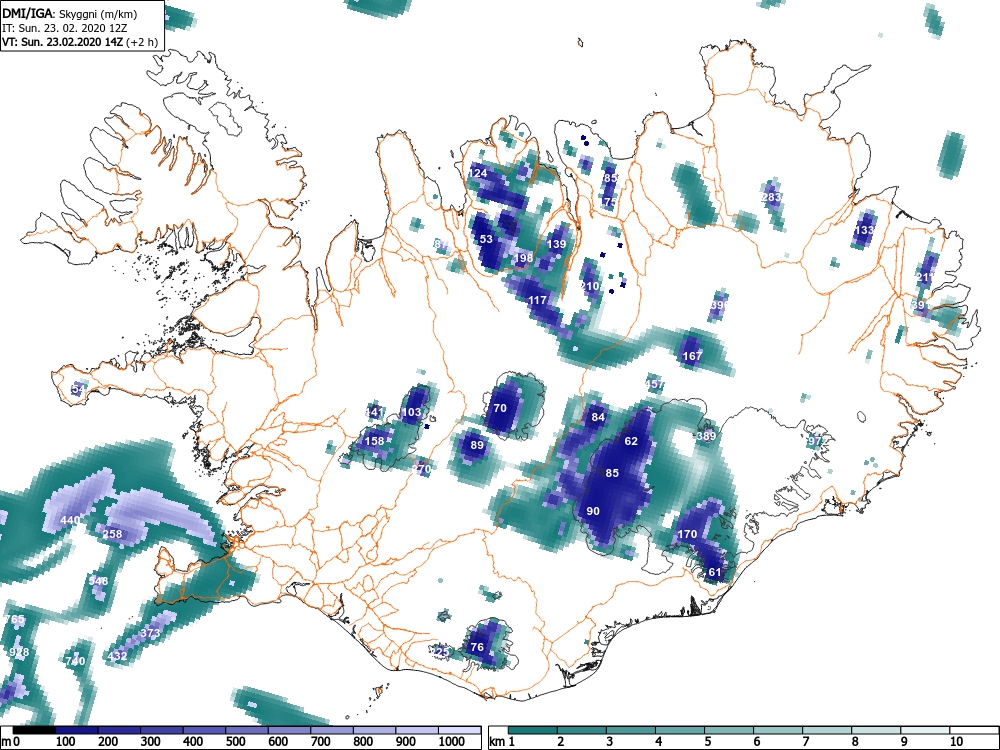Click the map value '70' on the glacier

coord(500,408)
